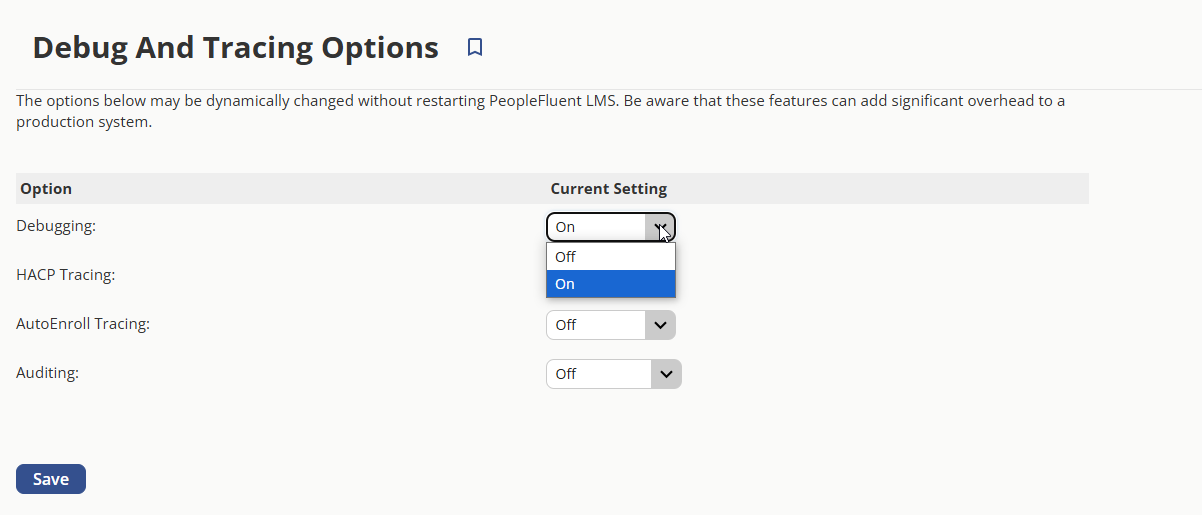The image size is (1202, 515).
Task: Click the Debug And Tracing Options heading
Action: [236, 47]
